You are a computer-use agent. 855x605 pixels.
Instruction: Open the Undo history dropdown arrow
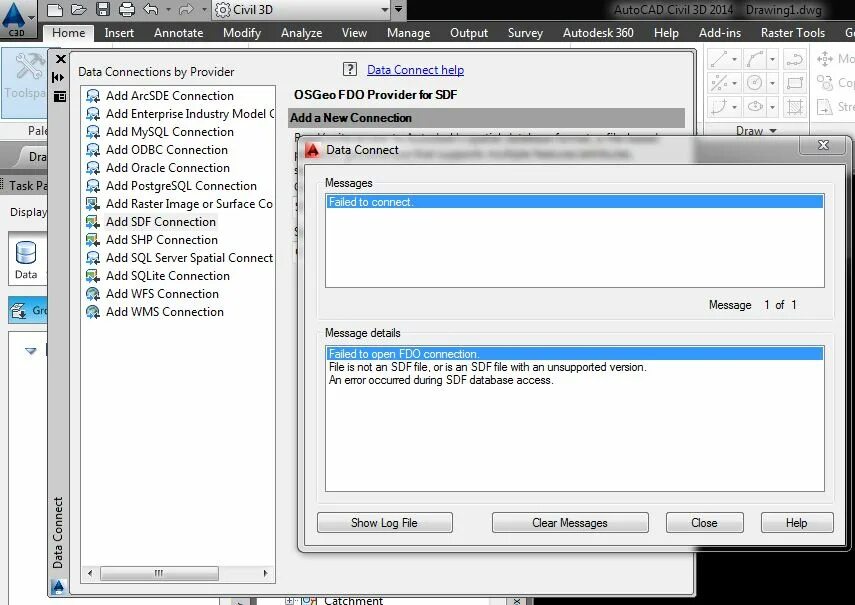click(x=168, y=10)
